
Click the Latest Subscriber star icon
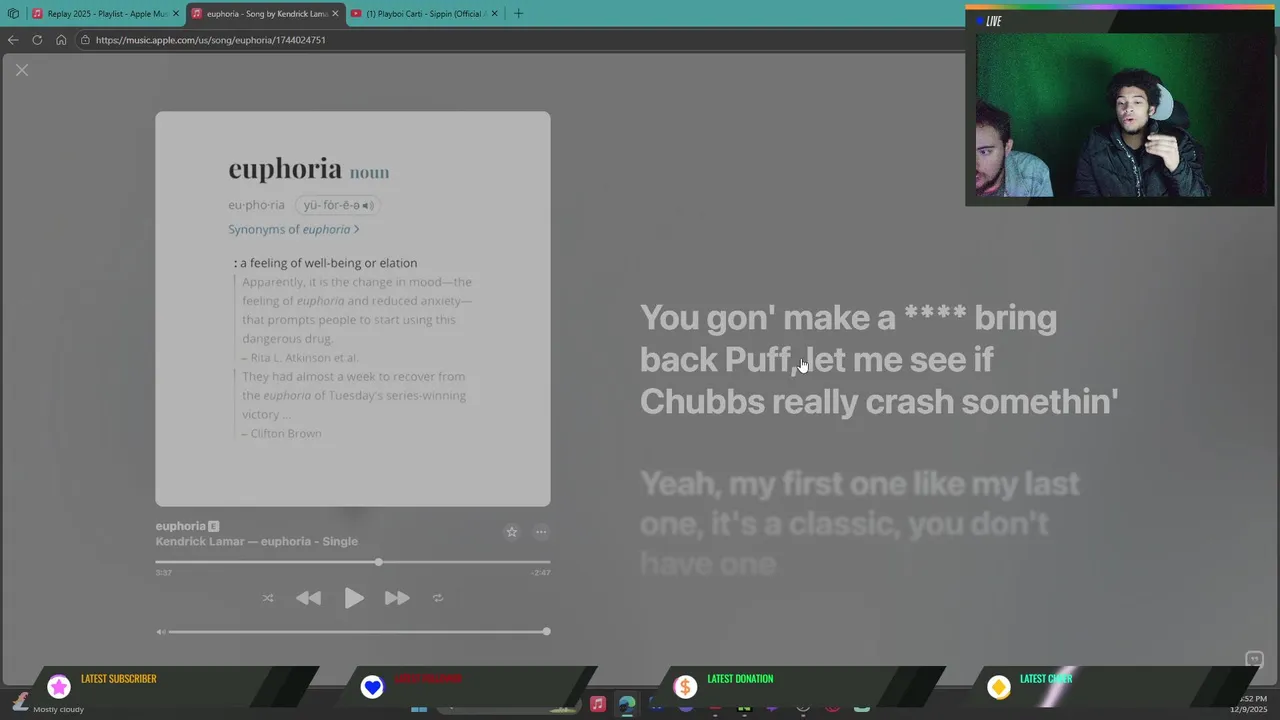[x=59, y=687]
